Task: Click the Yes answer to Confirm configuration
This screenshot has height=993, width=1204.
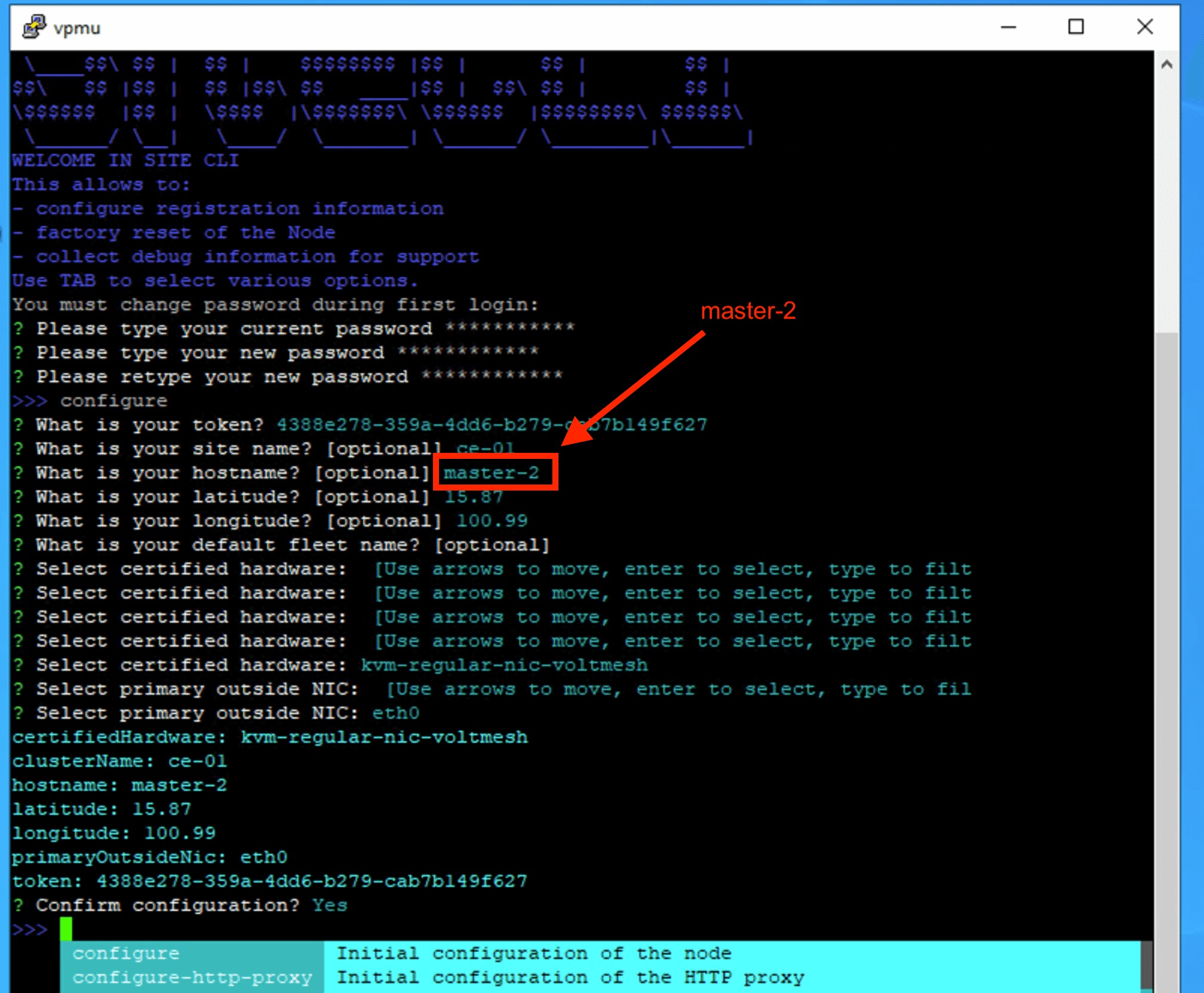Action: [329, 905]
